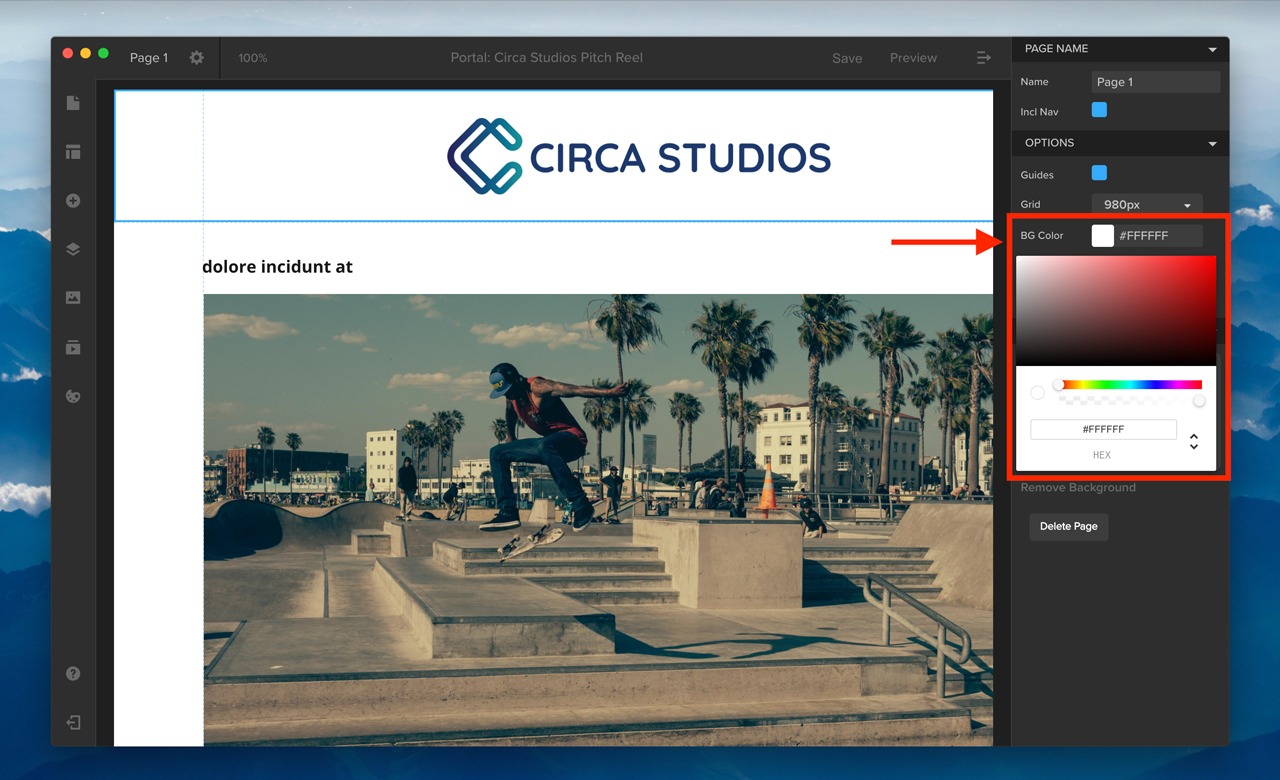The height and width of the screenshot is (780, 1280).
Task: Toggle the Incl Nav checkbox
Action: coord(1099,110)
